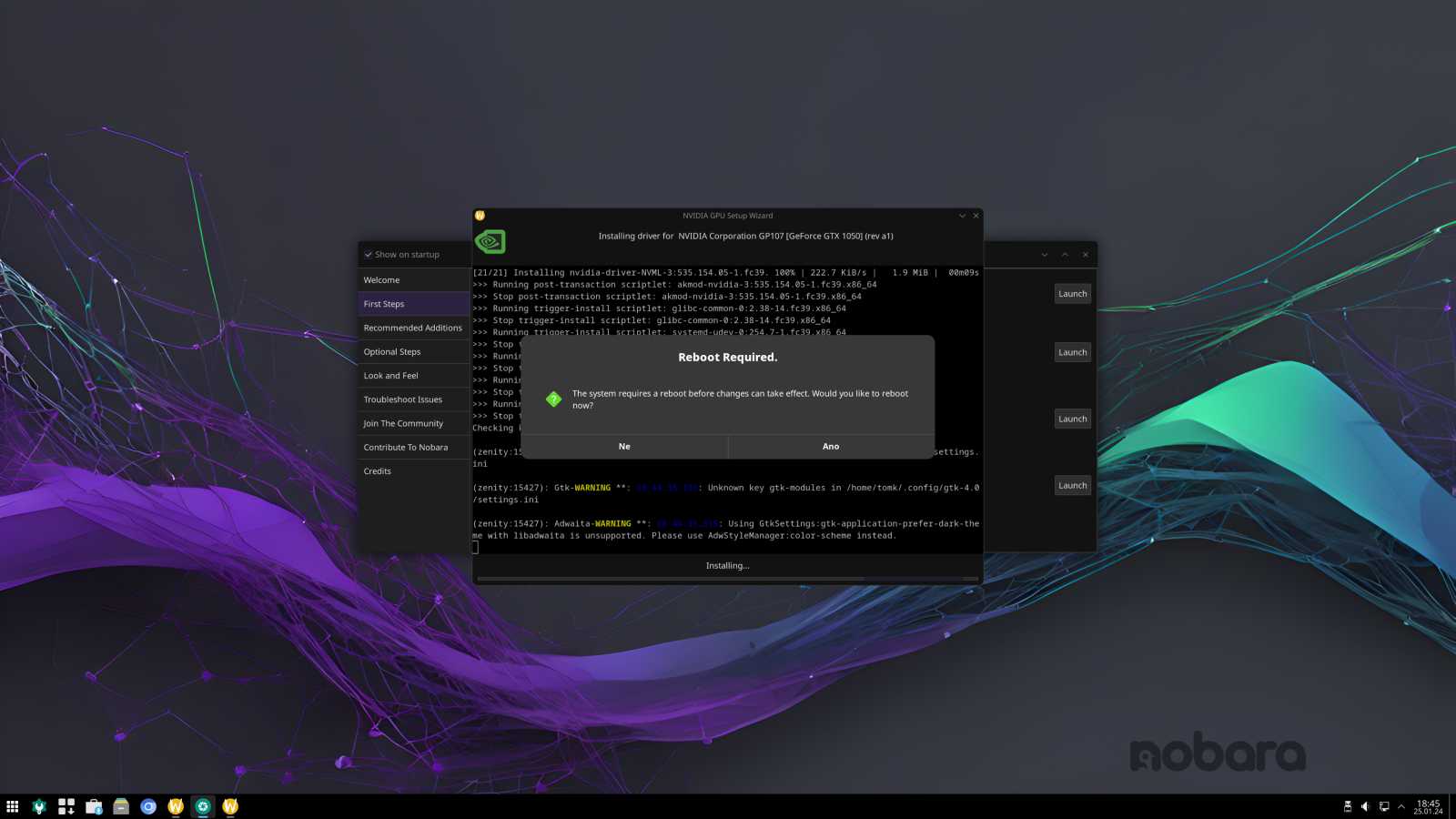The width and height of the screenshot is (1456, 819).
Task: Open the Welcome page in sidebar
Action: [x=414, y=280]
